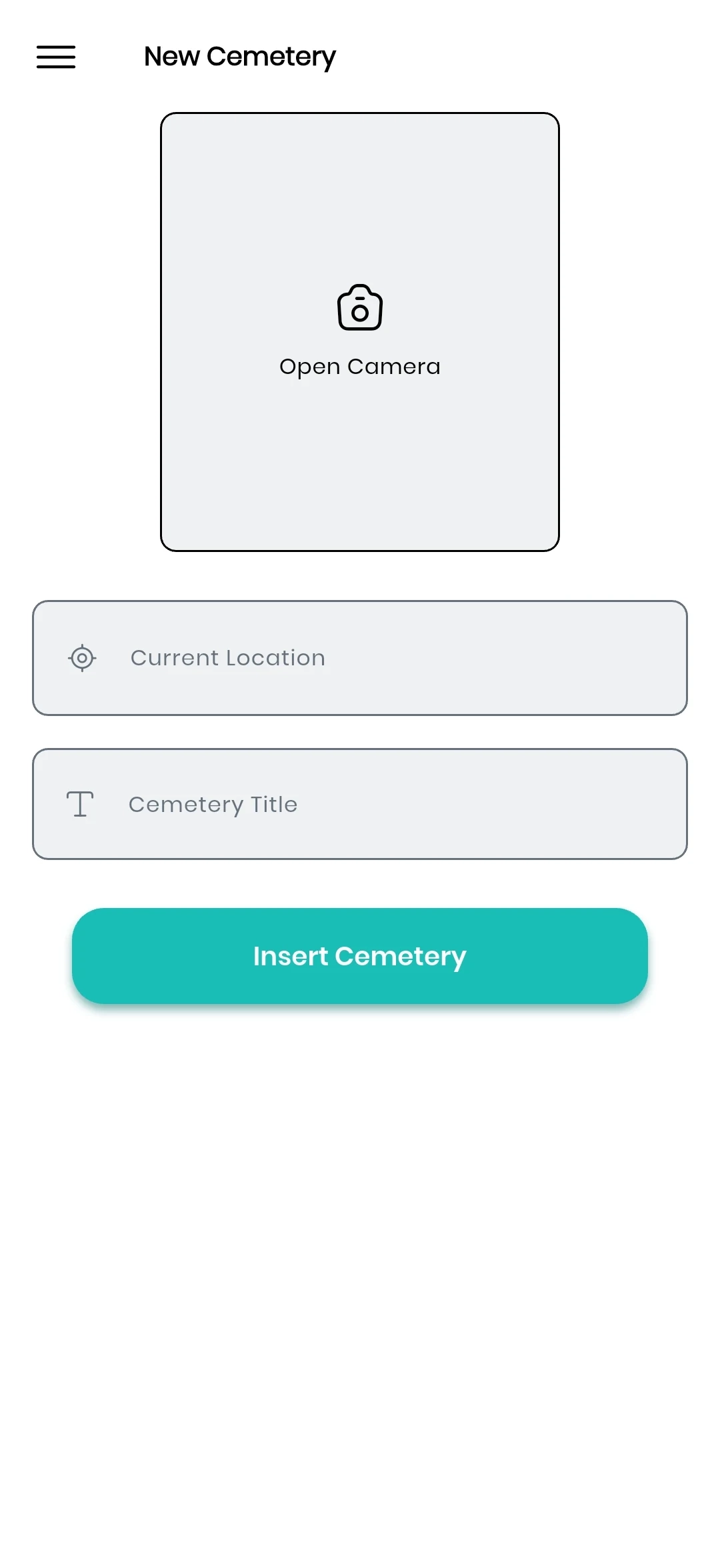The width and height of the screenshot is (720, 1568).
Task: Show the side drawer via three-line icon
Action: point(56,57)
